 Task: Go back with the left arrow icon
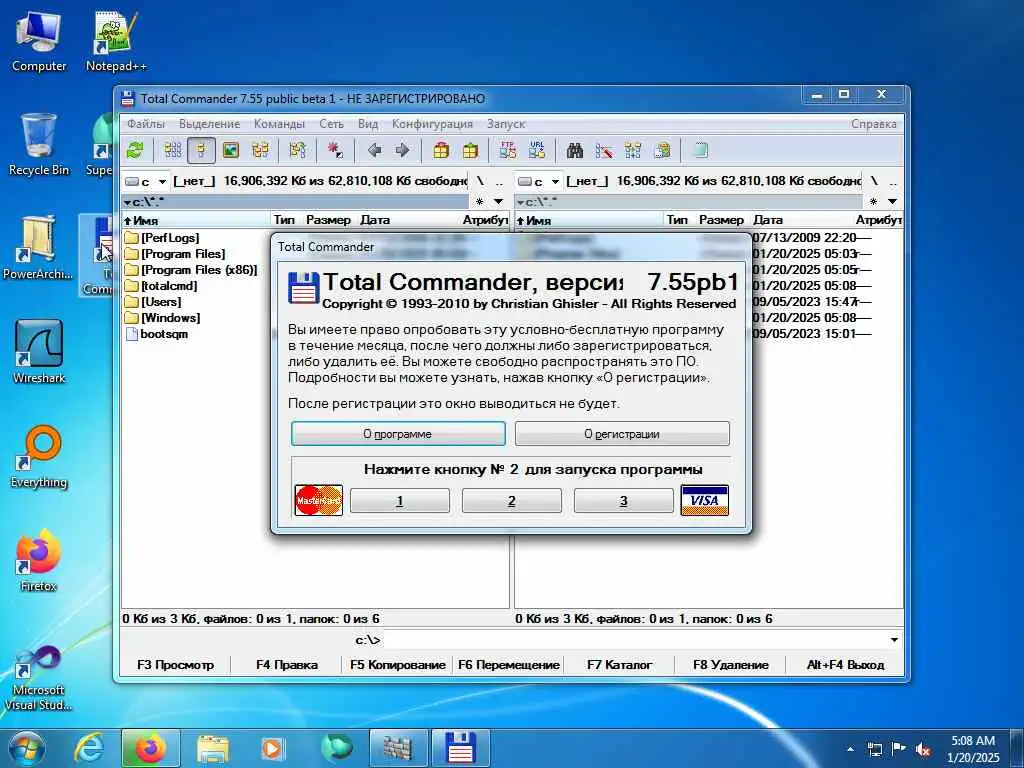374,151
